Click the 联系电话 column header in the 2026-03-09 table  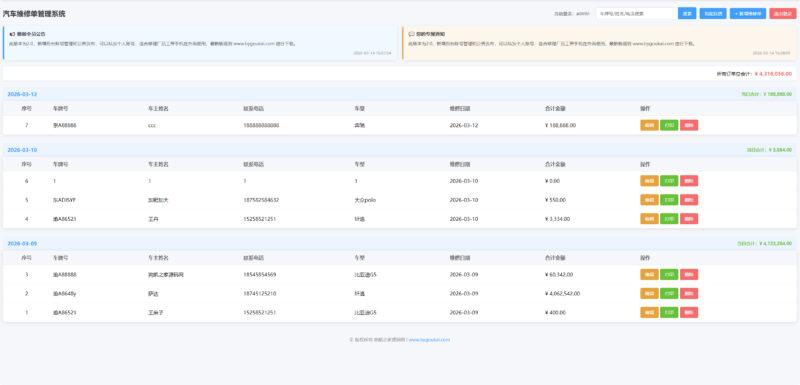click(254, 258)
